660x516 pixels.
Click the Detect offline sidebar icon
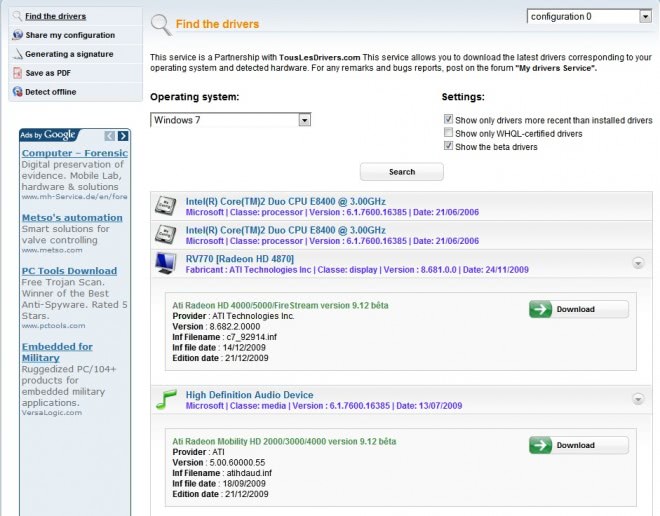[17, 92]
